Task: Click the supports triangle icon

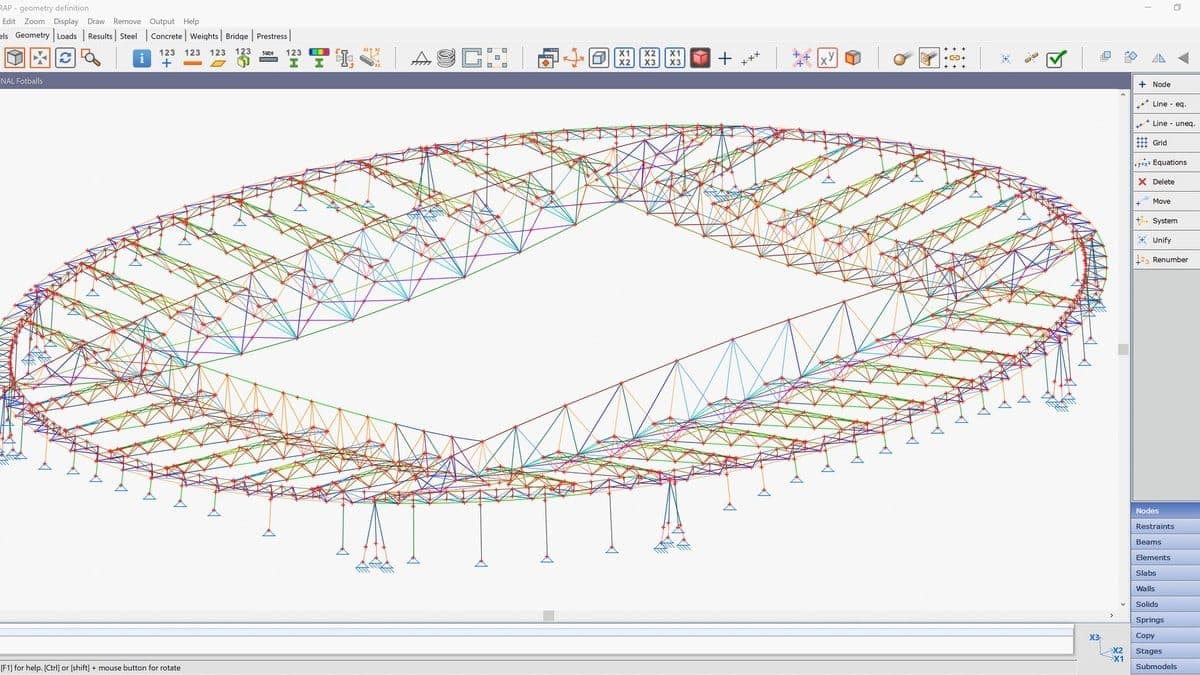Action: [421, 59]
